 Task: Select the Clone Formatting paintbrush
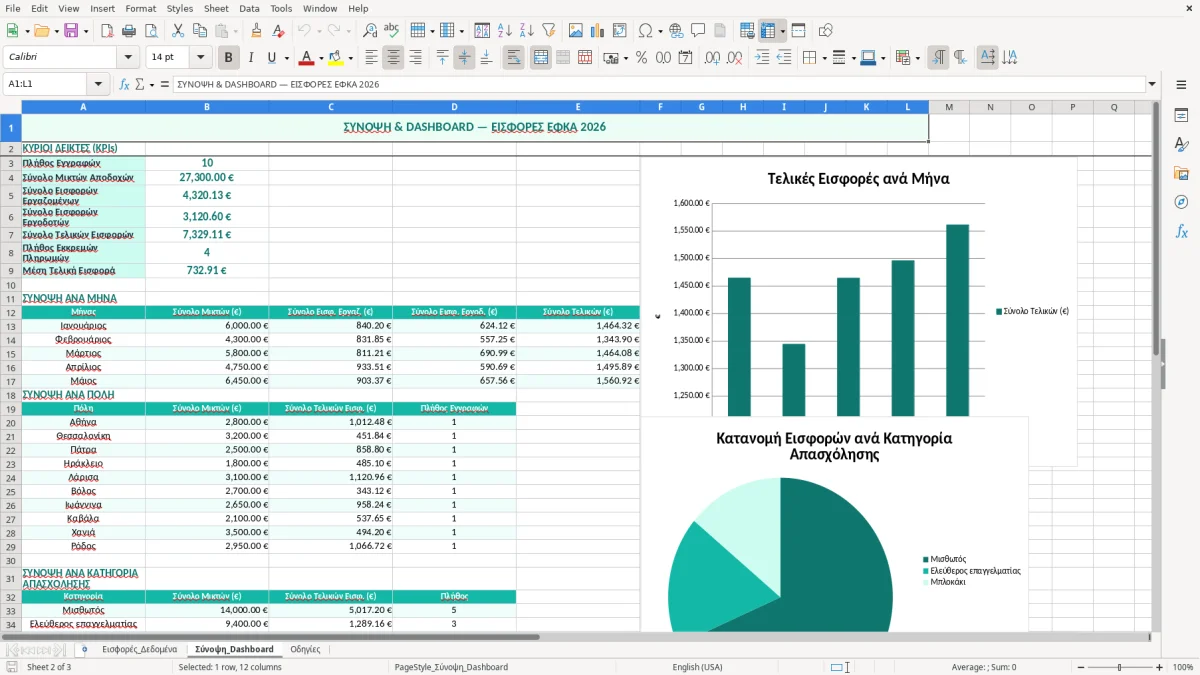click(x=256, y=31)
